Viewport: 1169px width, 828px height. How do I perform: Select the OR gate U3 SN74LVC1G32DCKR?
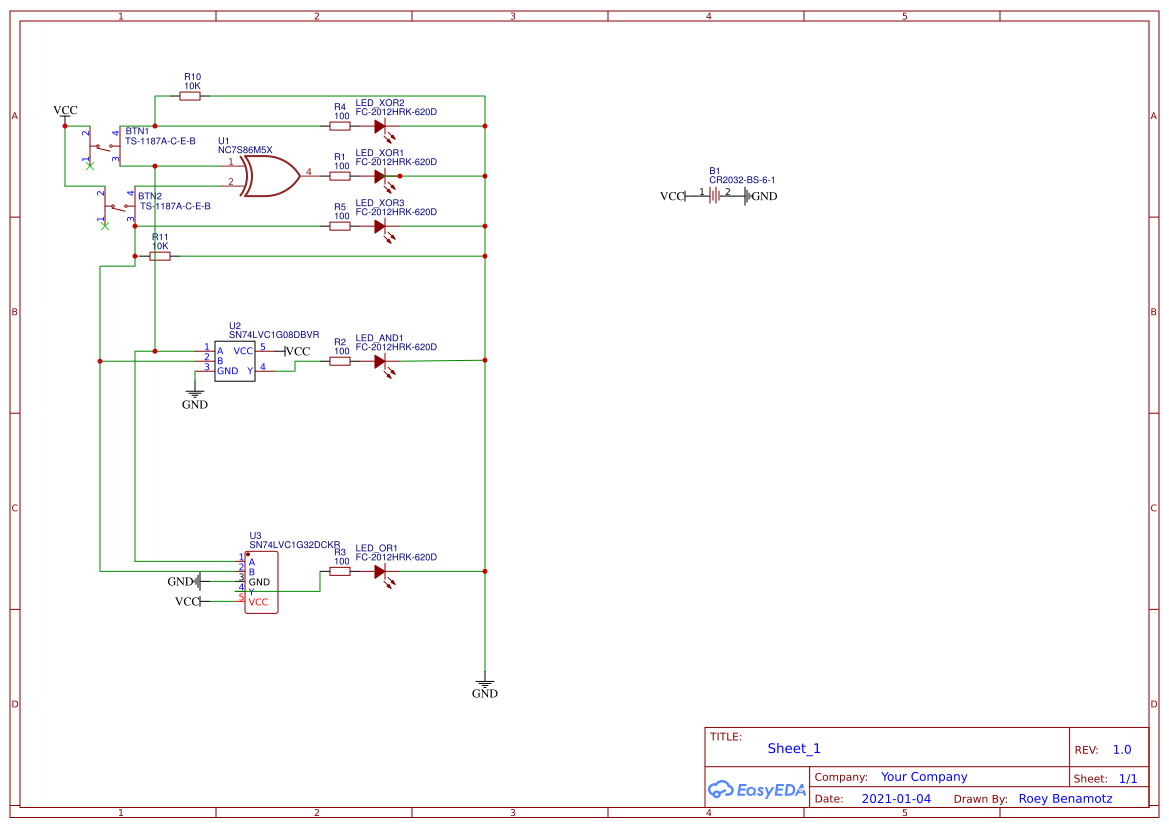pos(262,580)
